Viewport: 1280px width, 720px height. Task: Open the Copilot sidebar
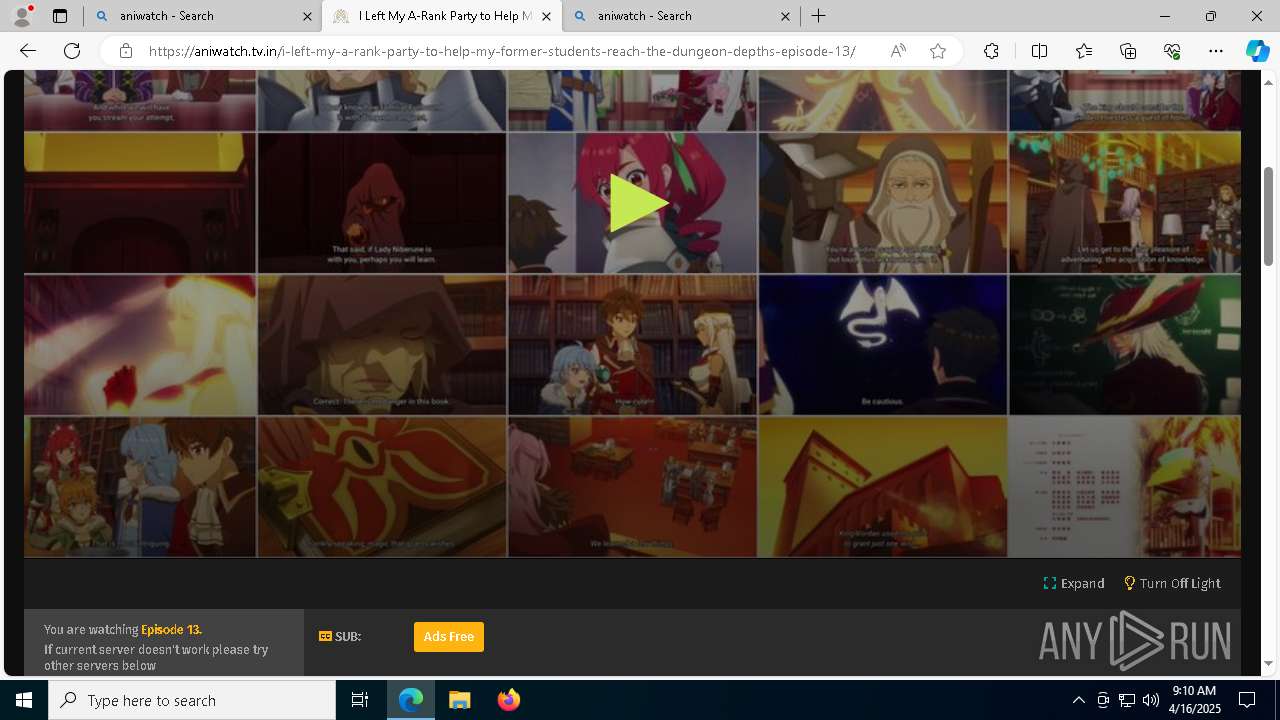click(1257, 51)
